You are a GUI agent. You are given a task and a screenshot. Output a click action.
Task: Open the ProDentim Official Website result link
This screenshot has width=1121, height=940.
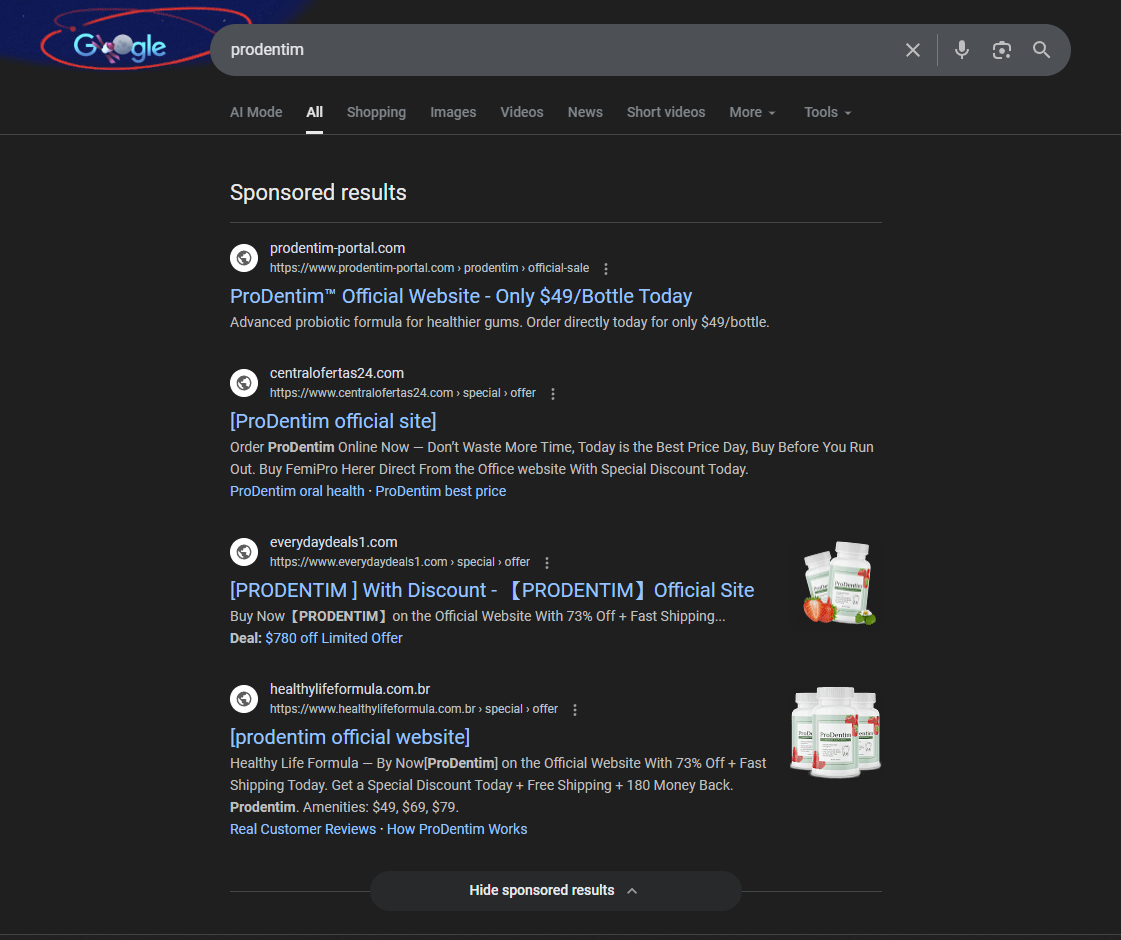(460, 296)
